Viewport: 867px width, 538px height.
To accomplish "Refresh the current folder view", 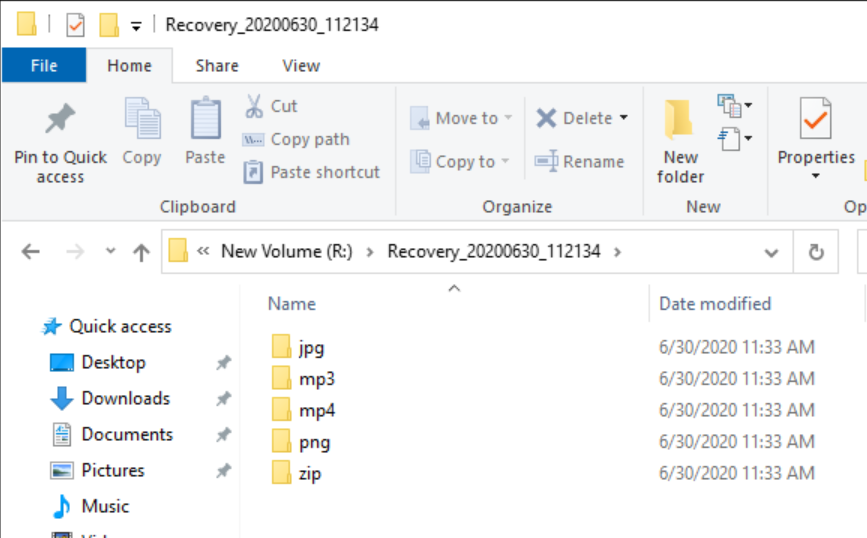I will [x=816, y=252].
